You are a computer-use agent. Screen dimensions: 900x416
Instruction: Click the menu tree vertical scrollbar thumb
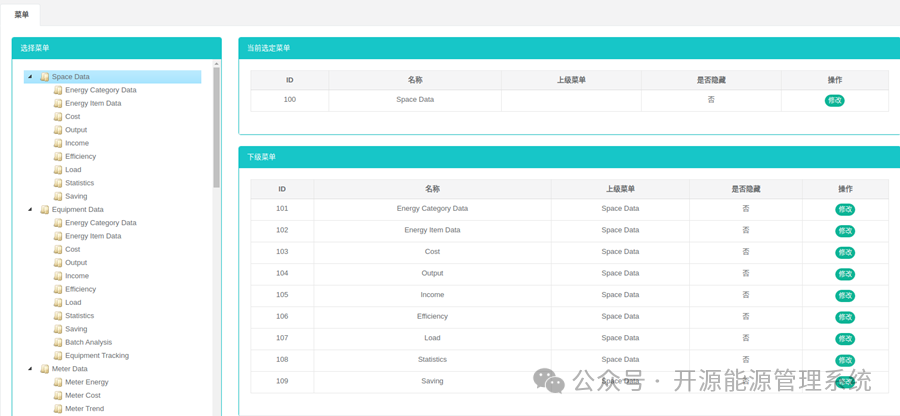(x=216, y=127)
